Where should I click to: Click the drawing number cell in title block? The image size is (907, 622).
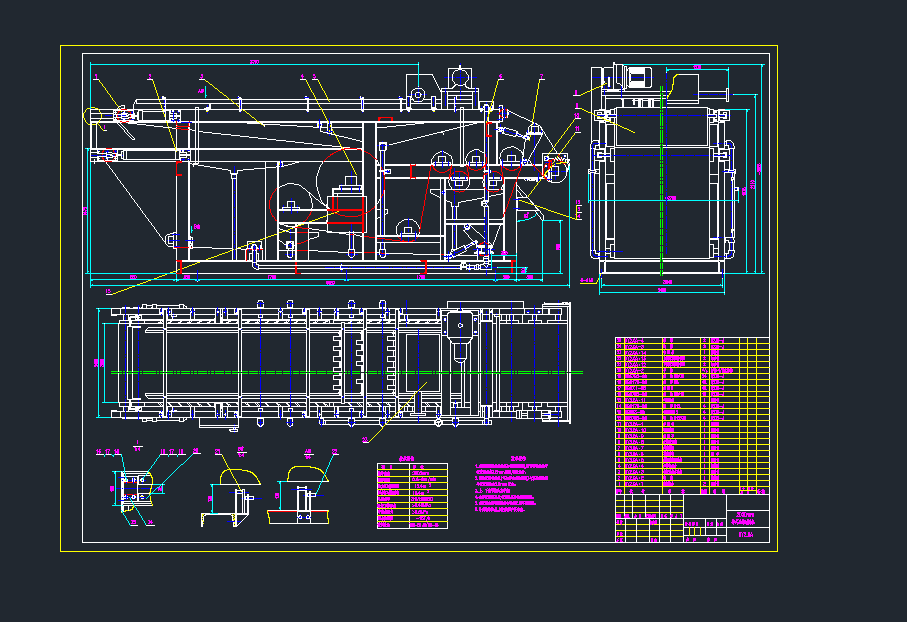[745, 535]
